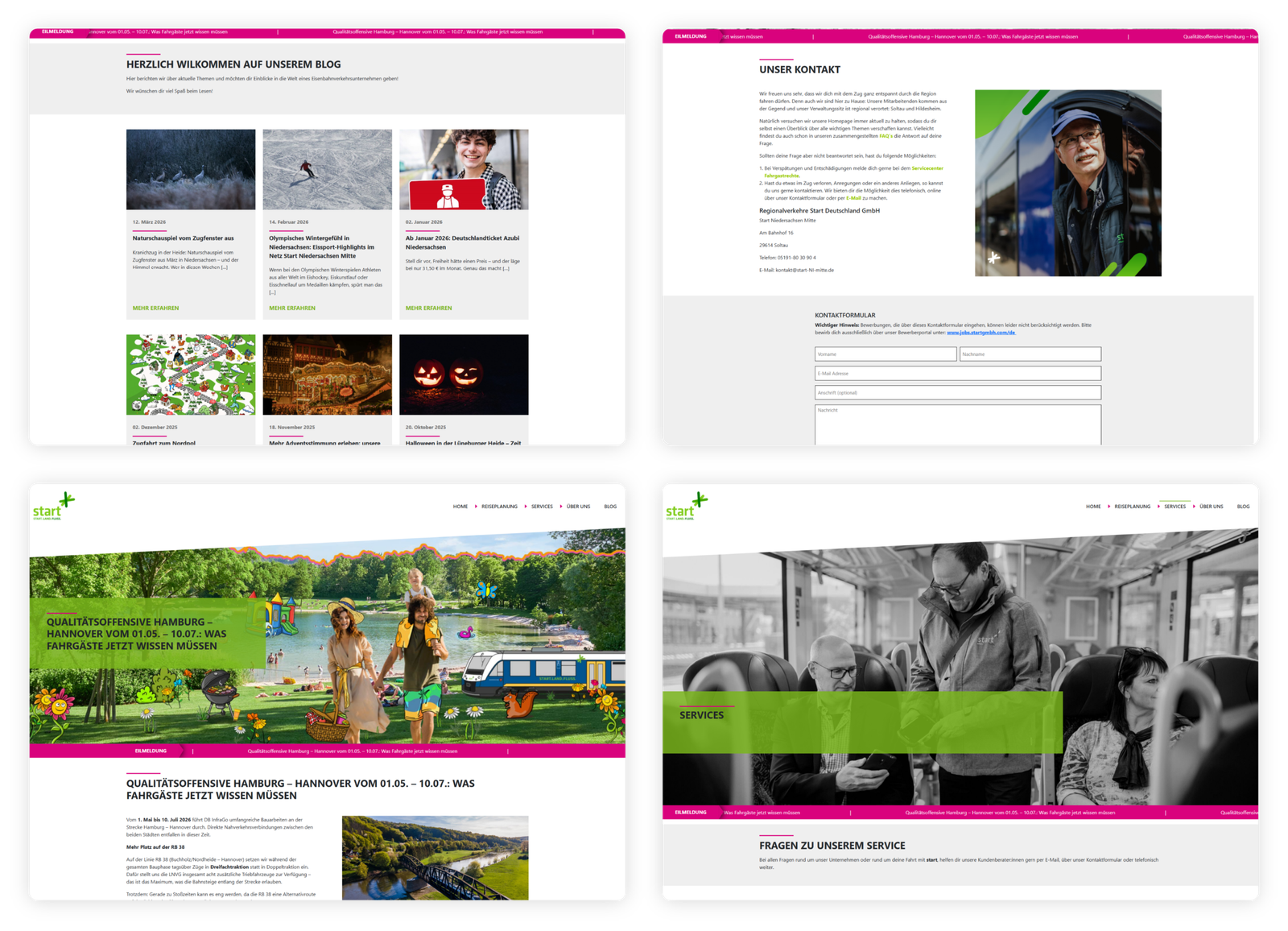The height and width of the screenshot is (931, 1288).
Task: Click the green E-Mail link in the contact options list
Action: tap(853, 197)
